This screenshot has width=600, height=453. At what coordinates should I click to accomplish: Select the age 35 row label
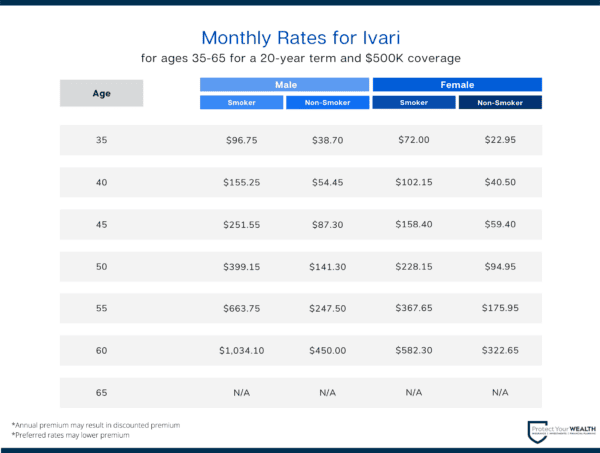pos(101,140)
